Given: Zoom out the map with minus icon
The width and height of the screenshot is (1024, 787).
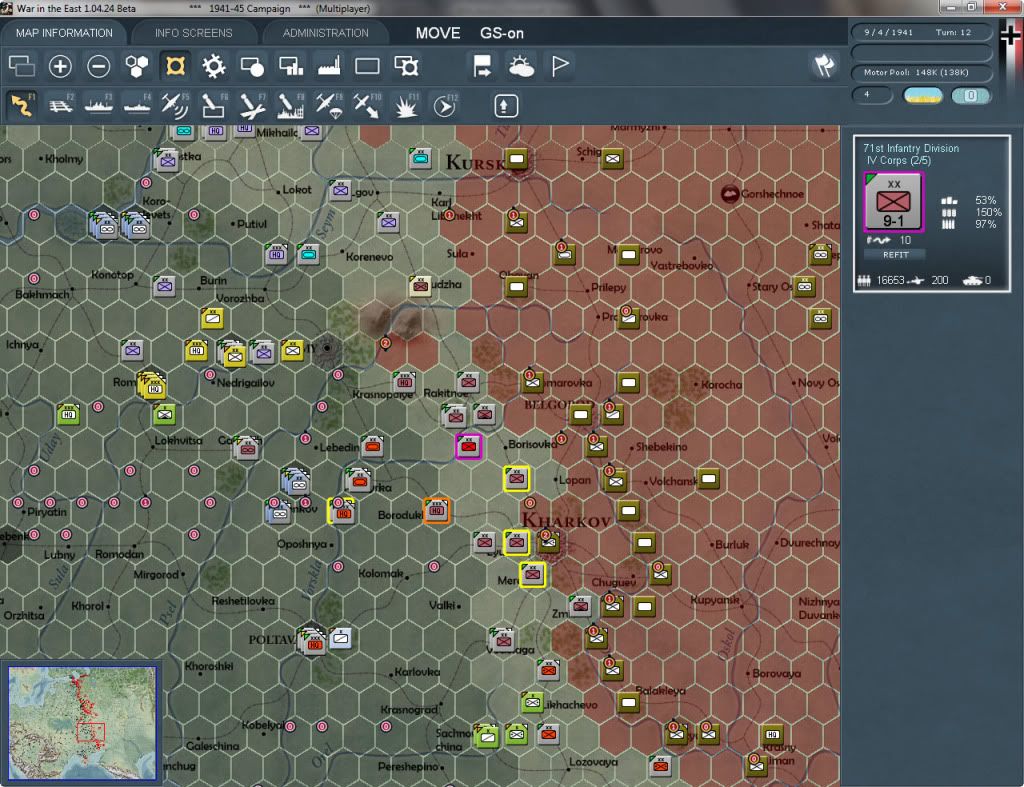Looking at the screenshot, I should coord(99,66).
